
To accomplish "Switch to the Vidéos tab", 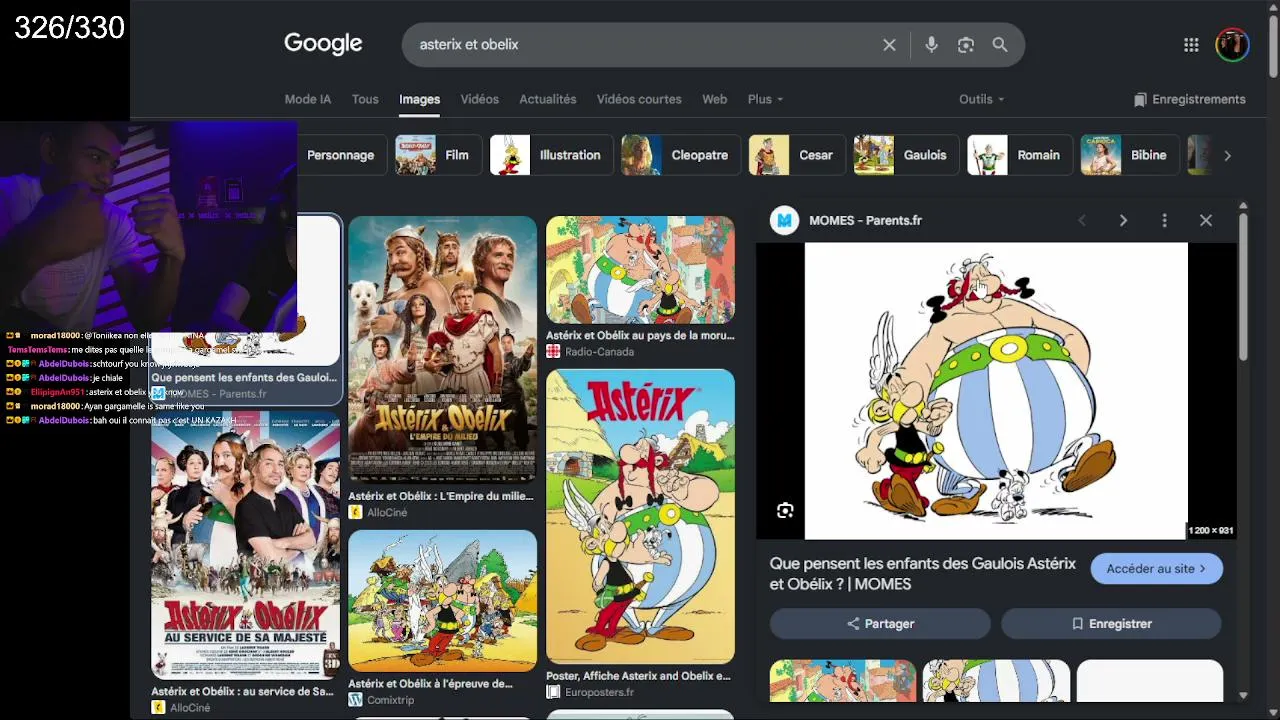I will (x=480, y=99).
